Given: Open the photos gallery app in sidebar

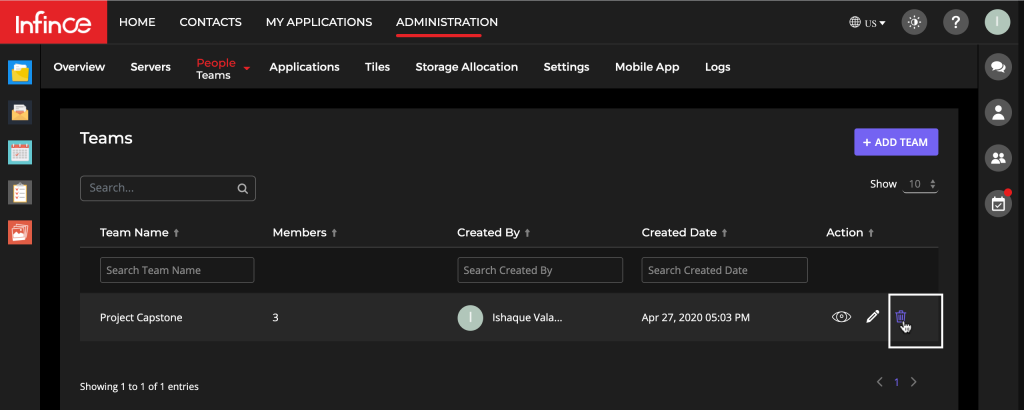Looking at the screenshot, I should click(x=20, y=232).
